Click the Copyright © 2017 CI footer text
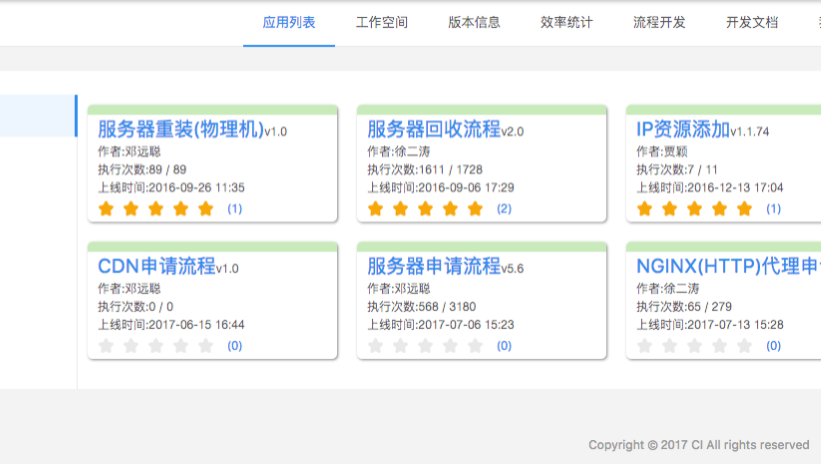The width and height of the screenshot is (821, 464). tap(698, 445)
